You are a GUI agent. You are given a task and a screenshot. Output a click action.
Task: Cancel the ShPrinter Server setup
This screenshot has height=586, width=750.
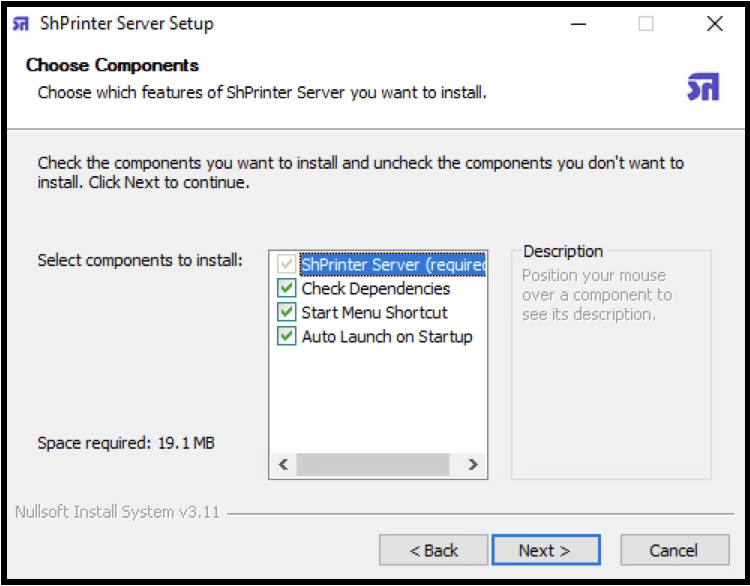tap(674, 550)
